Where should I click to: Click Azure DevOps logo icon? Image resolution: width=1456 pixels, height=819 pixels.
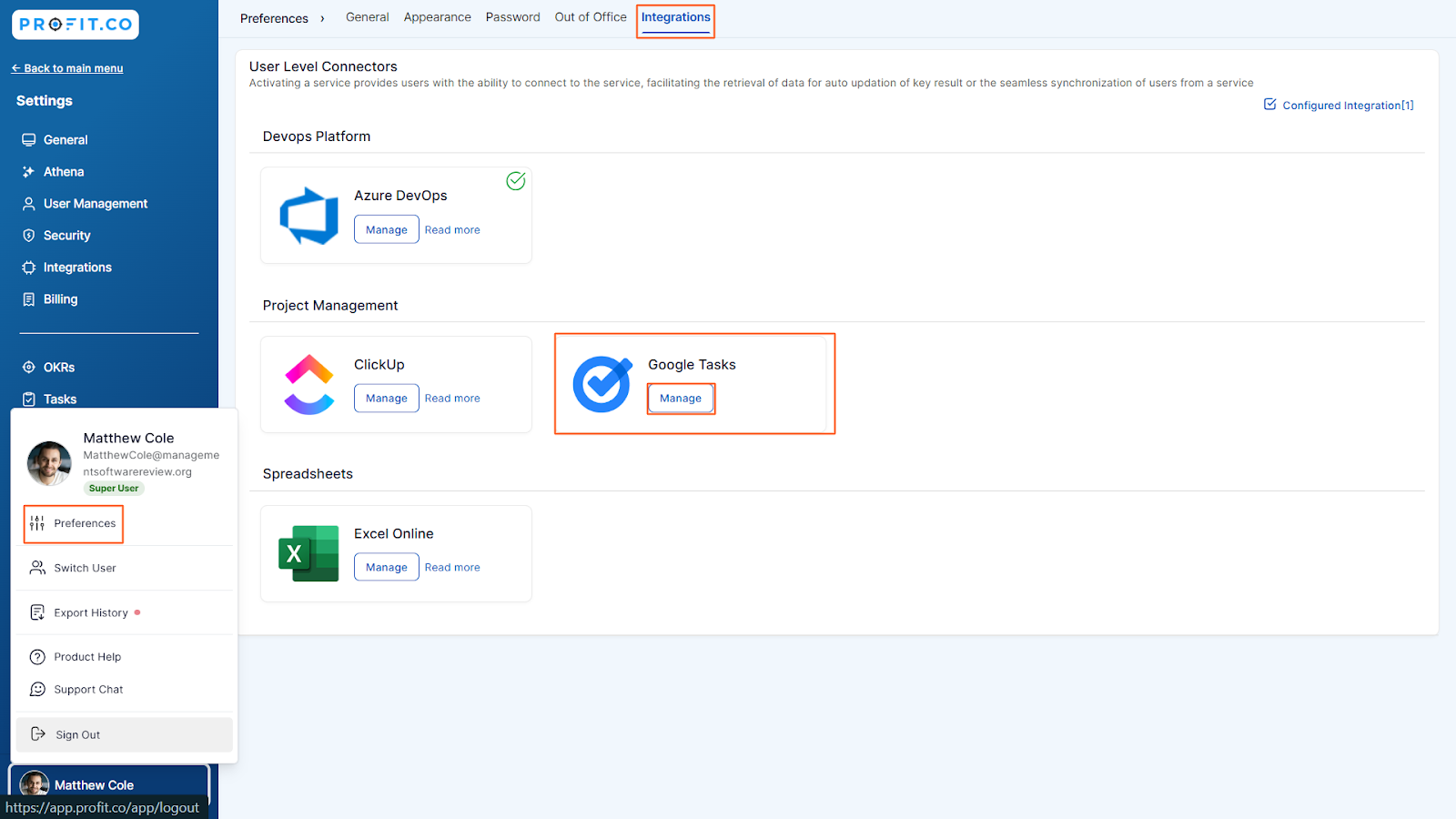click(x=308, y=216)
